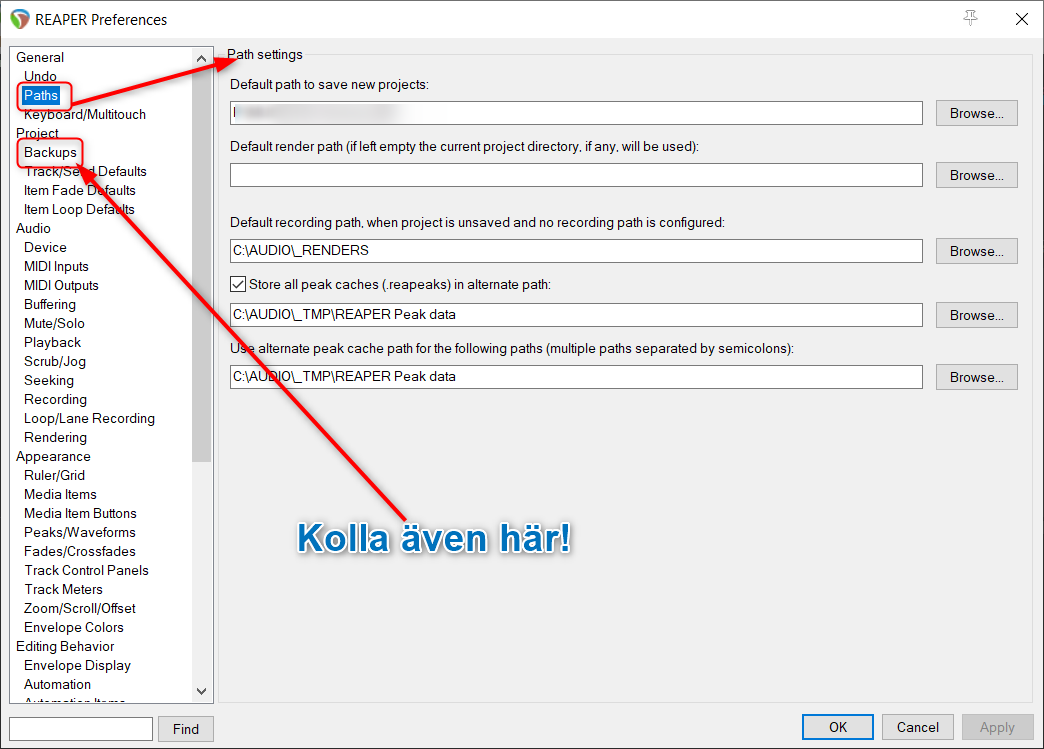
Task: Toggle Store all peak caches checkbox
Action: (238, 284)
